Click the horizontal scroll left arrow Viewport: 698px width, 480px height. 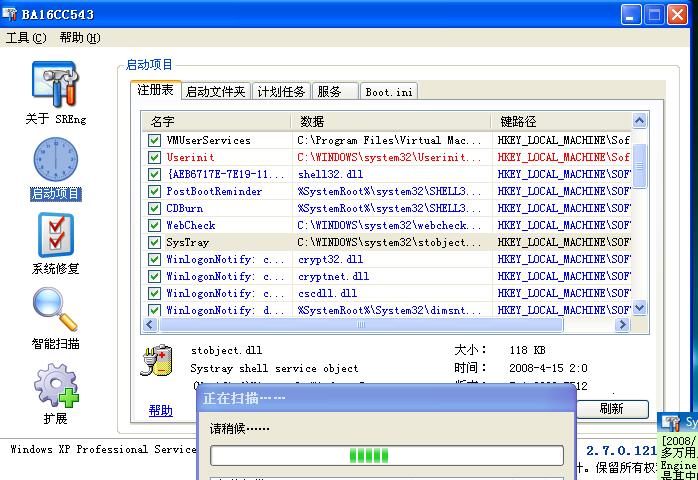pyautogui.click(x=150, y=325)
